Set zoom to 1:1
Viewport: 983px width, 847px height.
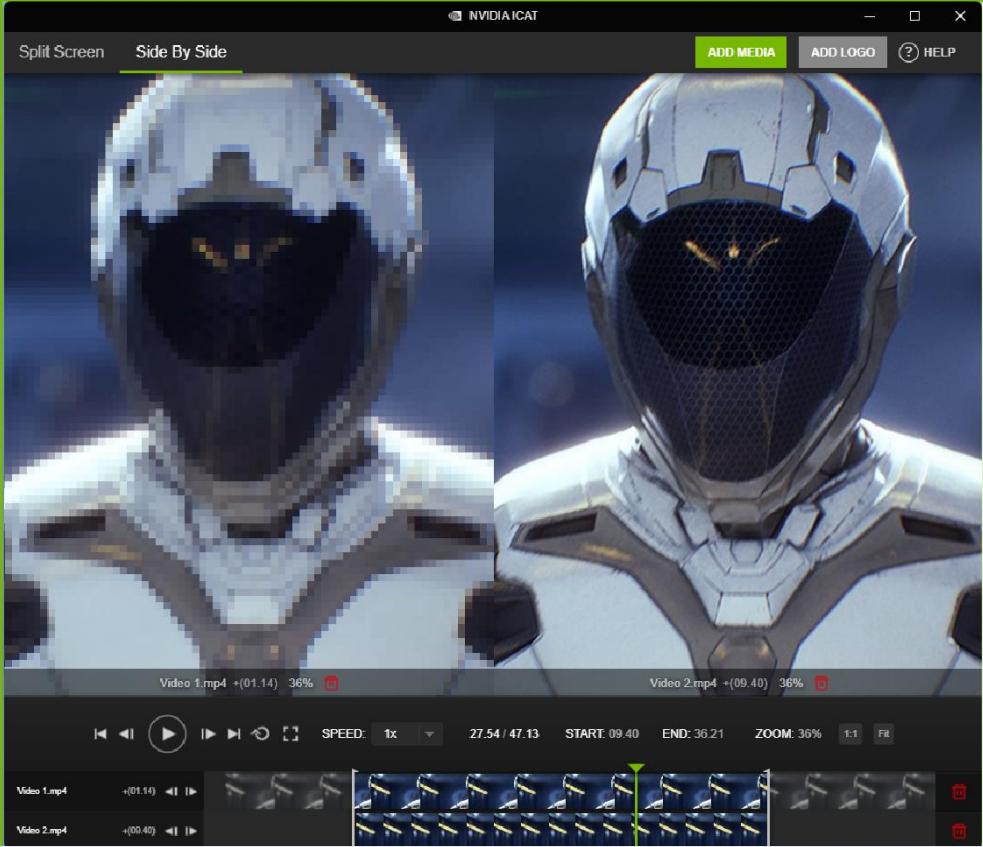coord(850,734)
